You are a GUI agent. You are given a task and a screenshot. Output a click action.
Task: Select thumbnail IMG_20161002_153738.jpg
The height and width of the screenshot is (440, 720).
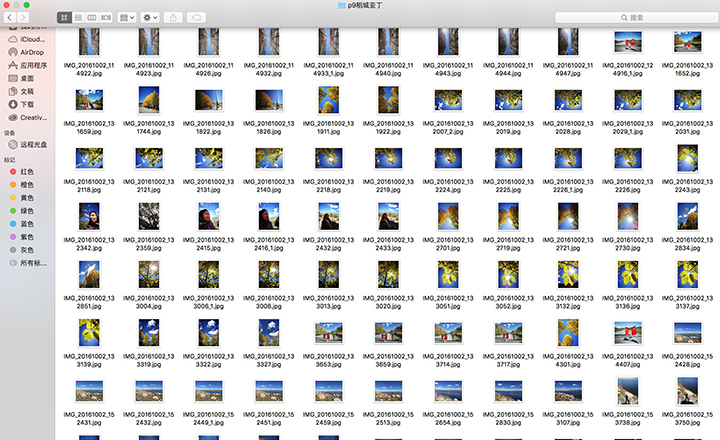tap(628, 391)
